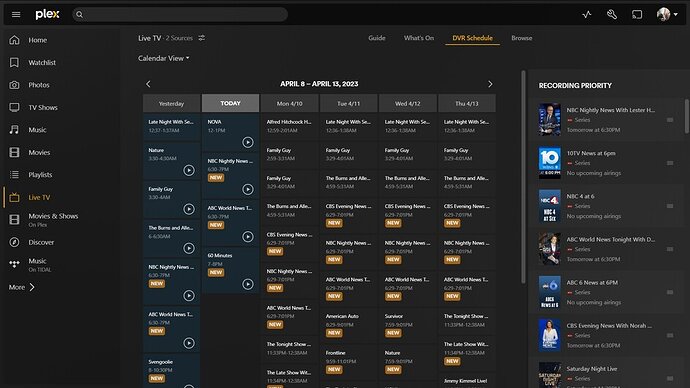Select TODAY column header
This screenshot has height=388, width=690.
(230, 103)
